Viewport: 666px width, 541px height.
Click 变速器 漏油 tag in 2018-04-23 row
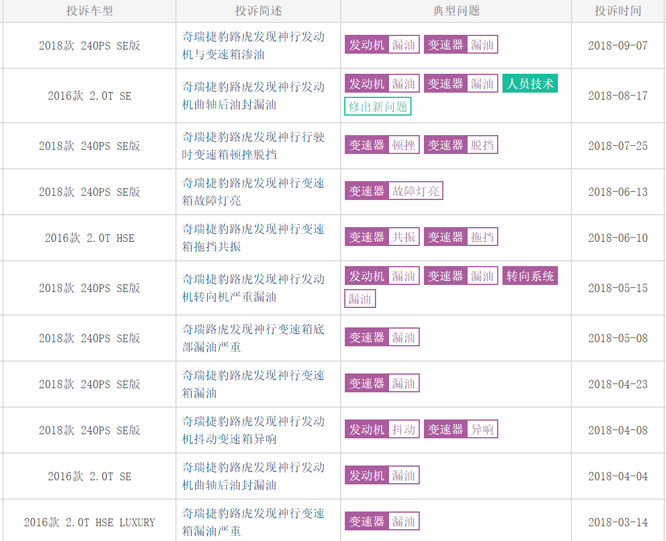[x=382, y=383]
